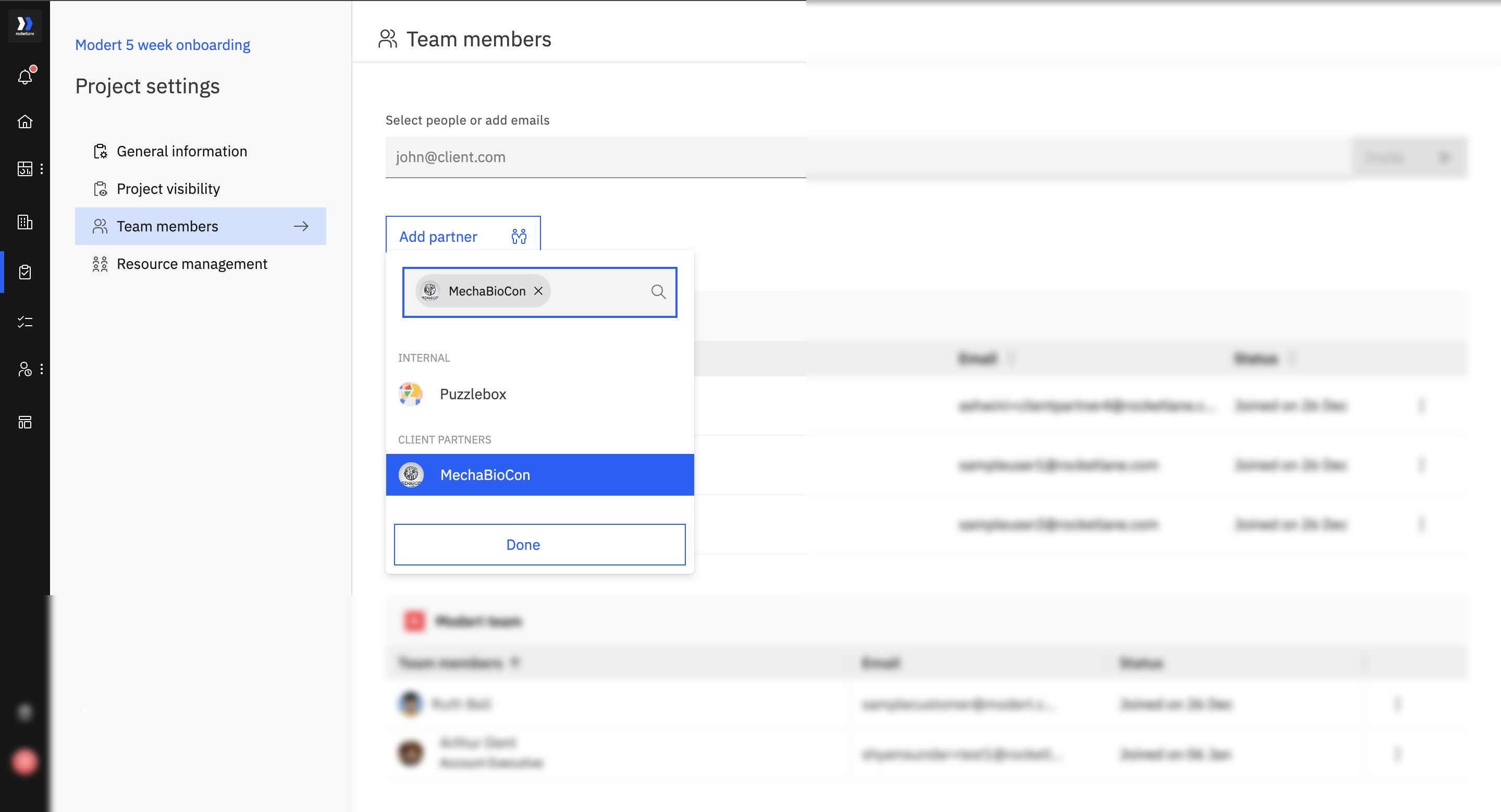The height and width of the screenshot is (812, 1501).
Task: Open the dashboard icon in sidebar
Action: [25, 169]
